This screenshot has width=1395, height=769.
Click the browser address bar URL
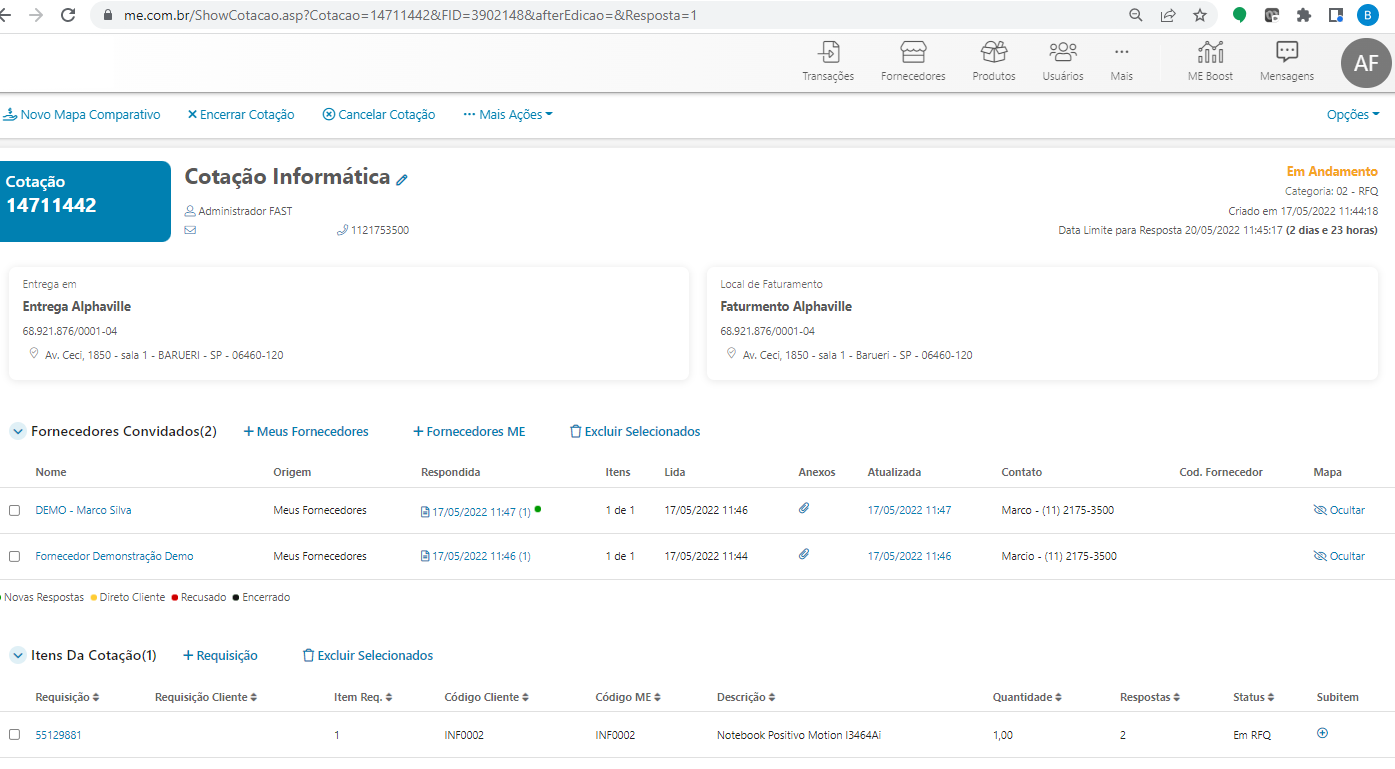pos(410,16)
